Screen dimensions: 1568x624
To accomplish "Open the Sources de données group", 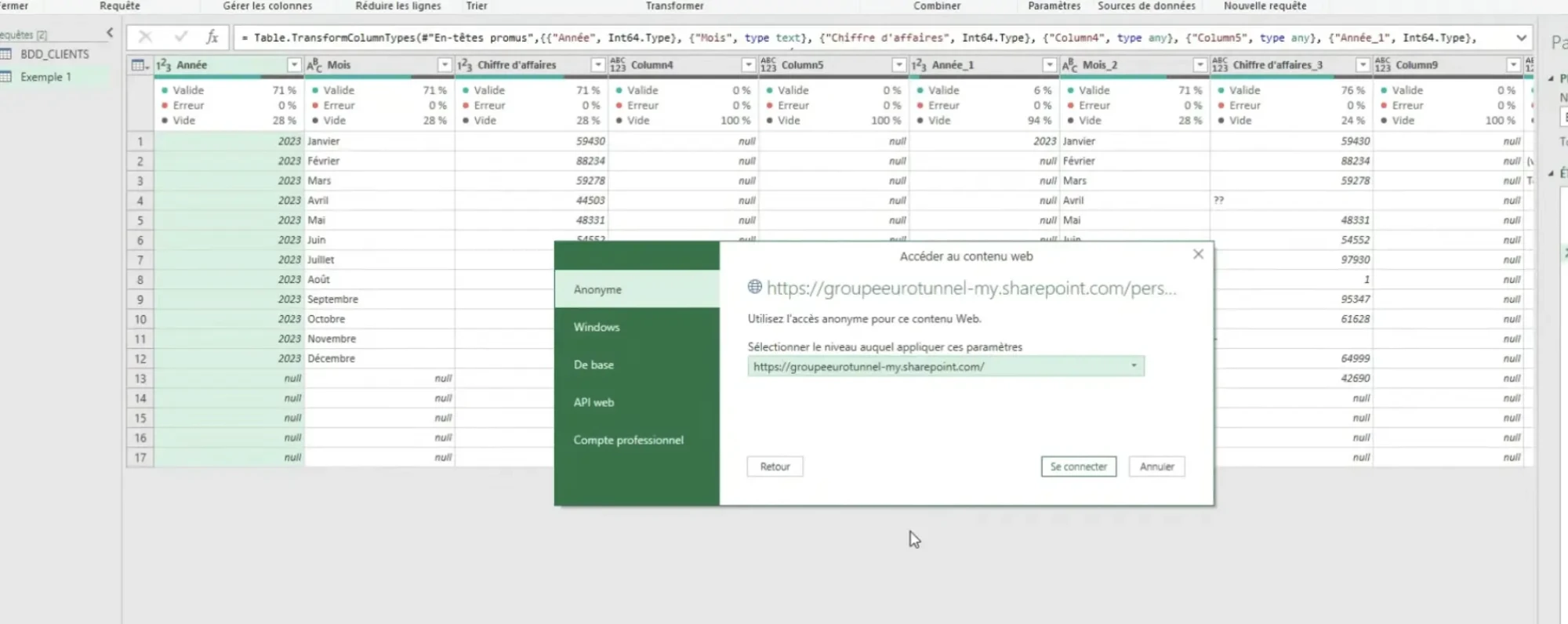I will [x=1146, y=6].
